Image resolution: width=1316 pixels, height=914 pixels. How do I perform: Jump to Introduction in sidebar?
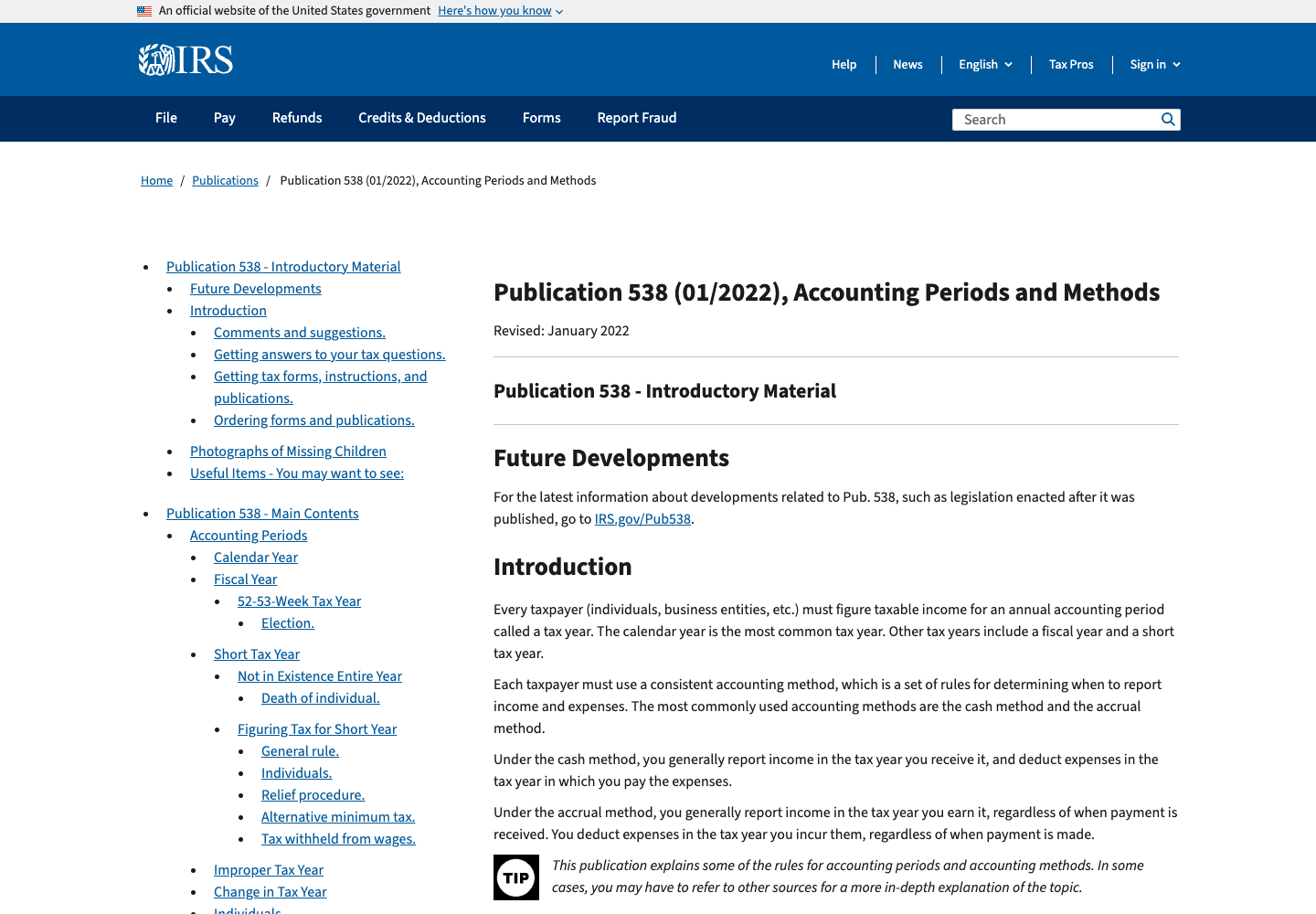[x=228, y=311]
